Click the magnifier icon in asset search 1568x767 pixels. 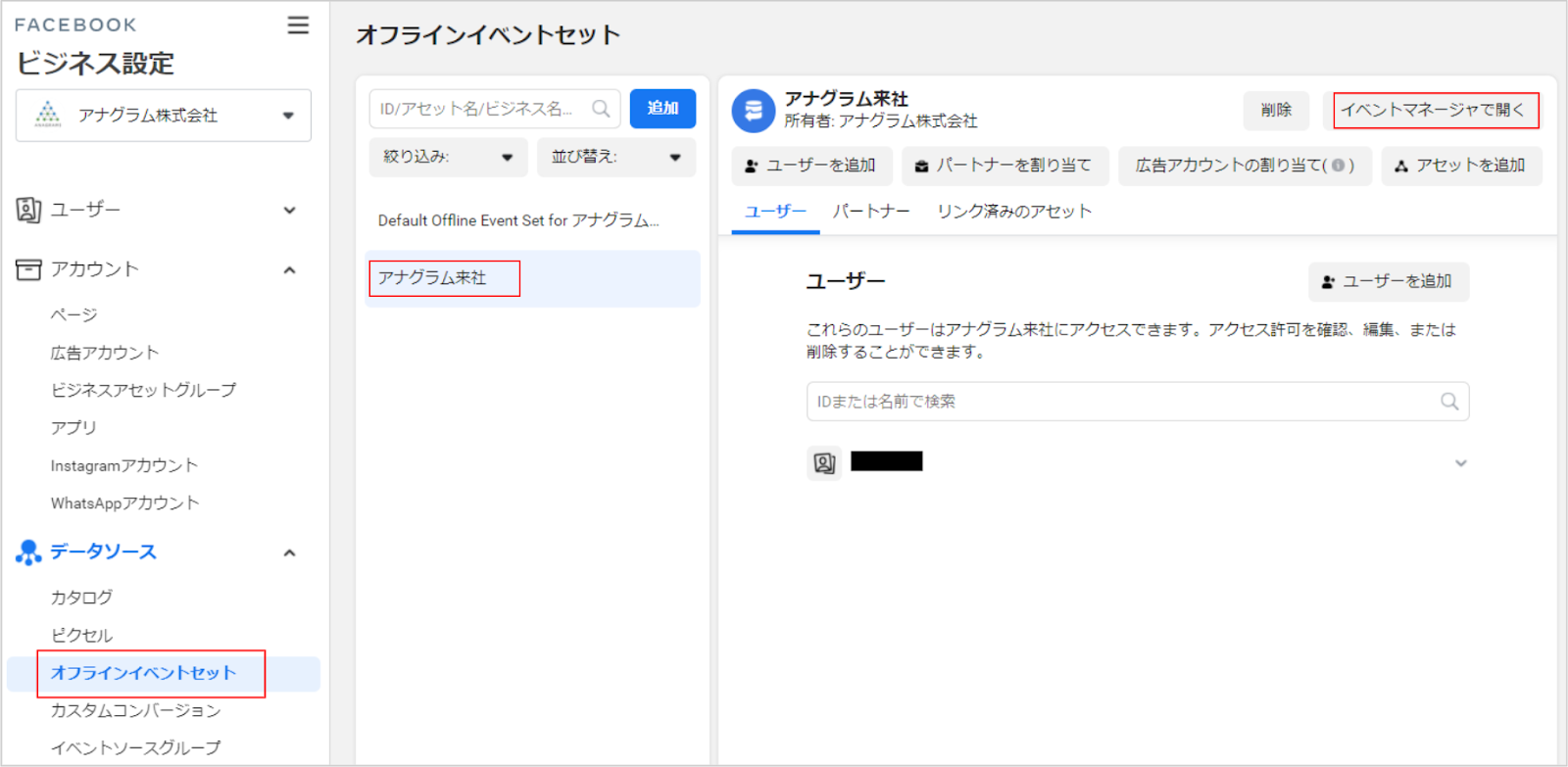(x=601, y=109)
